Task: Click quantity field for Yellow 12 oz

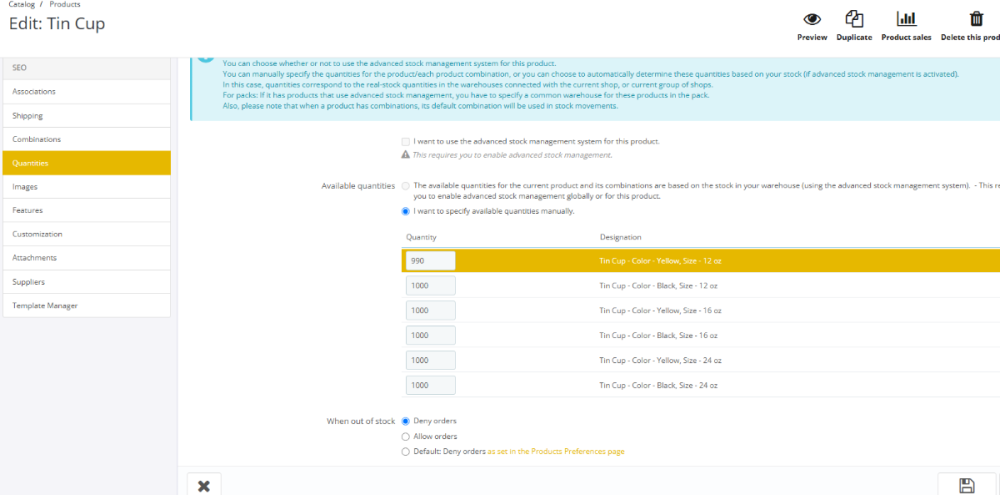Action: [431, 260]
